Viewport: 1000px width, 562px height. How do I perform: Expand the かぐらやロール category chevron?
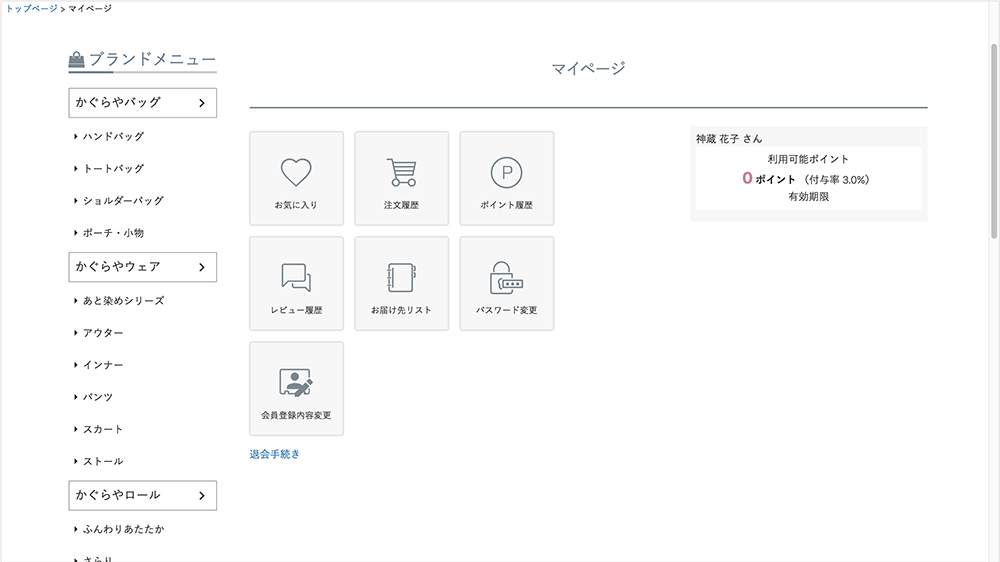201,495
